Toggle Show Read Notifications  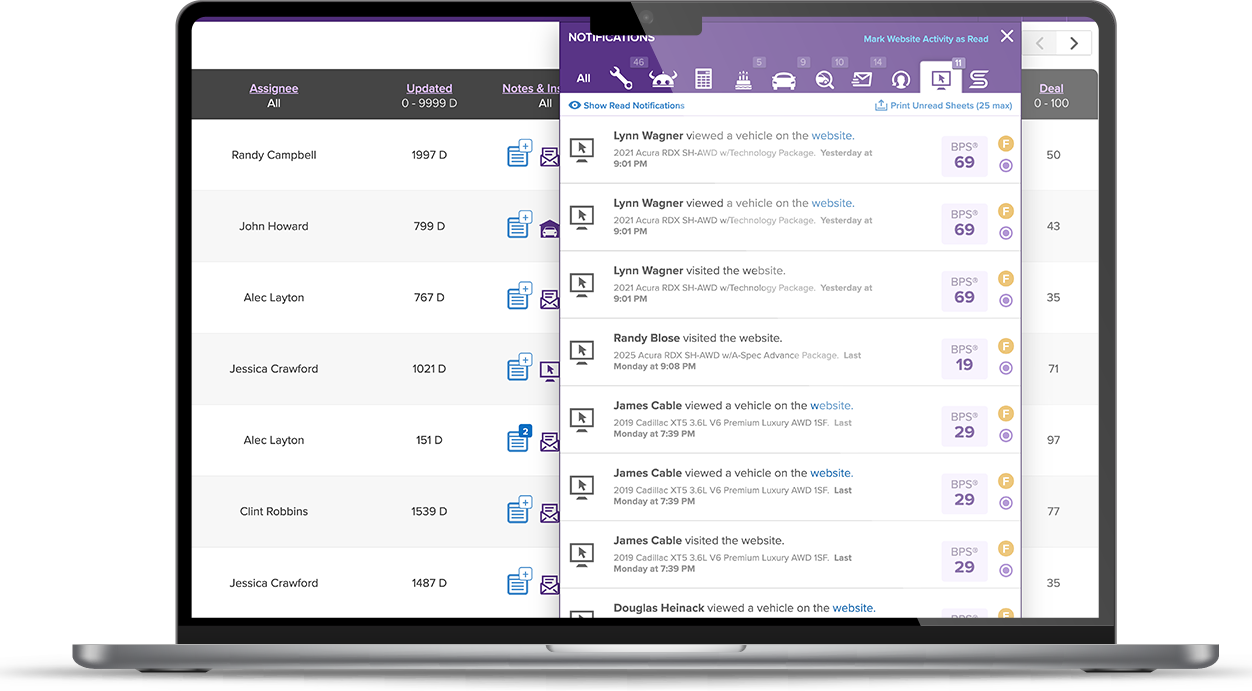click(626, 105)
